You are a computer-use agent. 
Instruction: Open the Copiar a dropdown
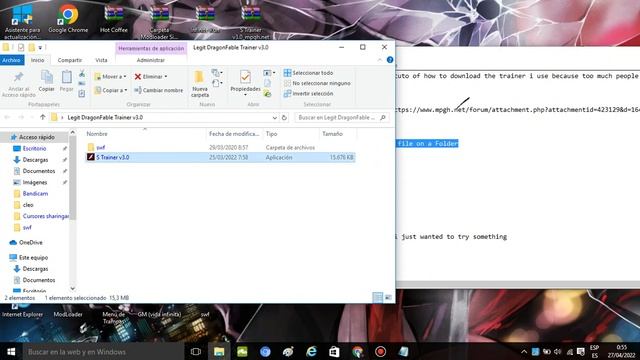click(x=111, y=90)
